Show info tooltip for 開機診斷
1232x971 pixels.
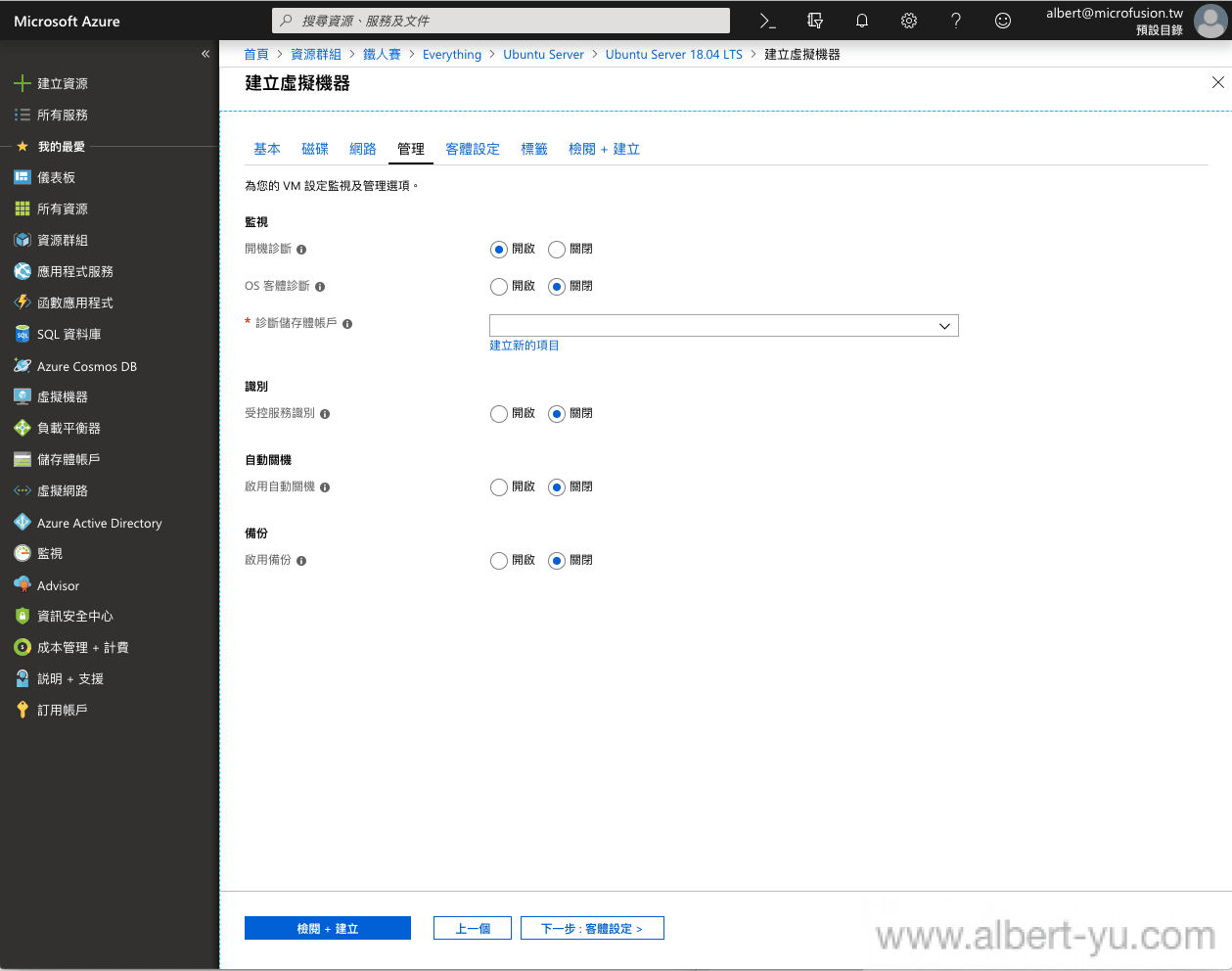tap(301, 250)
